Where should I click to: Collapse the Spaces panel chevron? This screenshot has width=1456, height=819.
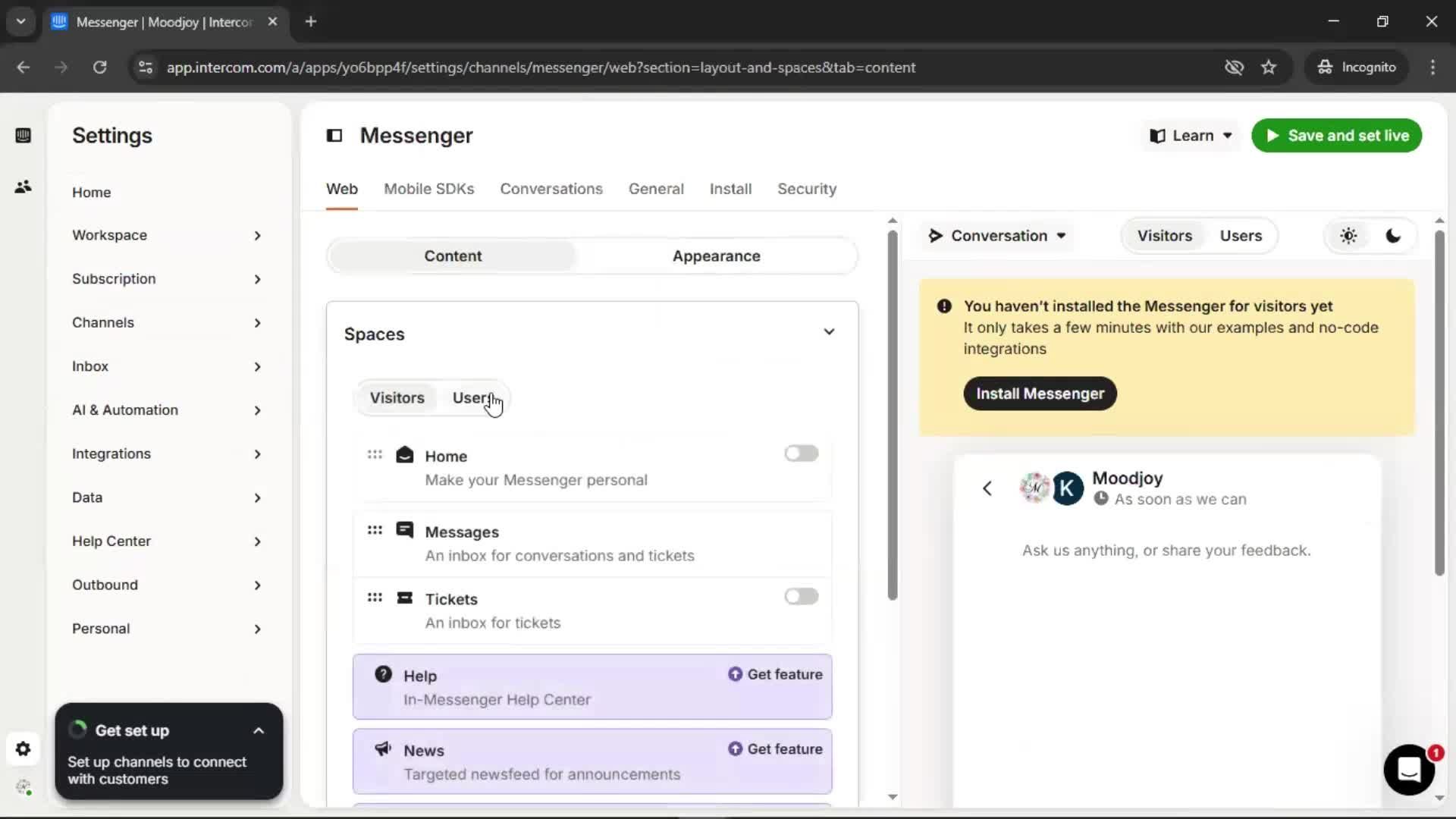coord(829,332)
